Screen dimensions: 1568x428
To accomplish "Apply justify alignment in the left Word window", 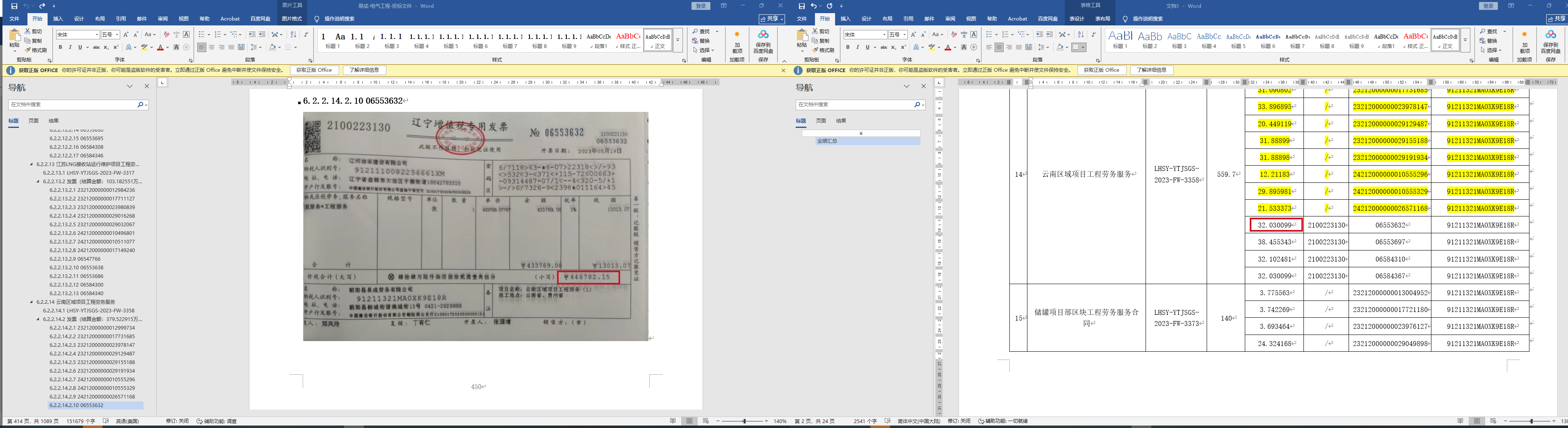I will coord(231,48).
